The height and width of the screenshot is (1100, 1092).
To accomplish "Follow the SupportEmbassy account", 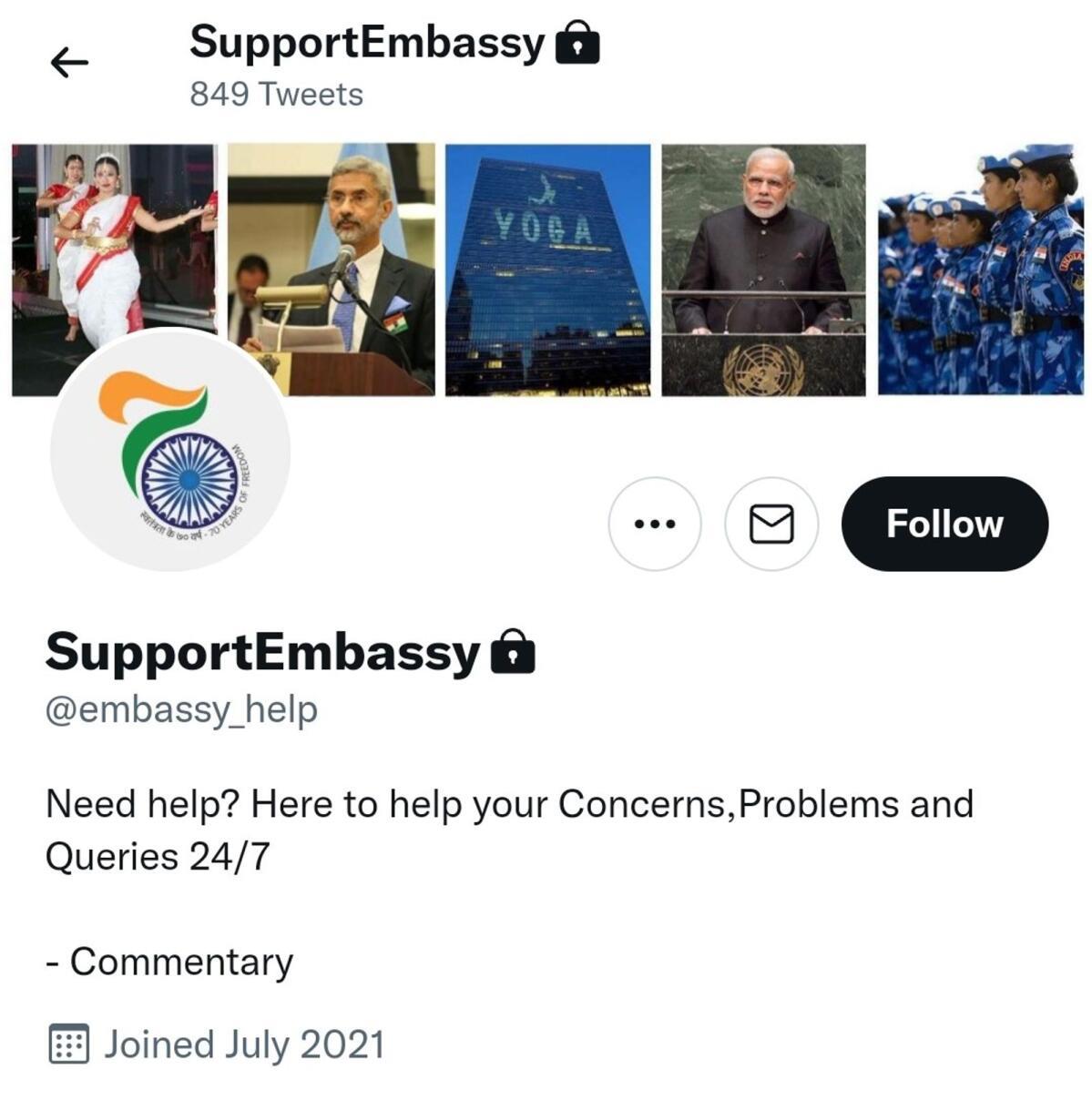I will pos(944,524).
